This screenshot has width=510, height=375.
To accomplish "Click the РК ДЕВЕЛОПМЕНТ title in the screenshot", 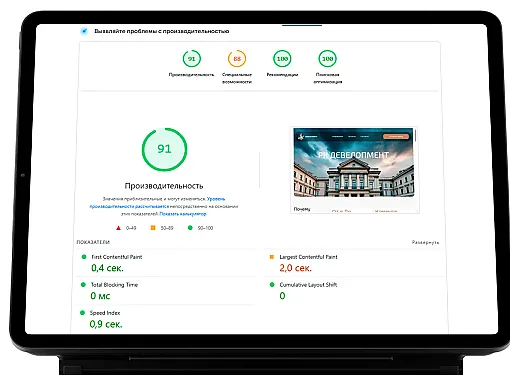I will tap(353, 155).
